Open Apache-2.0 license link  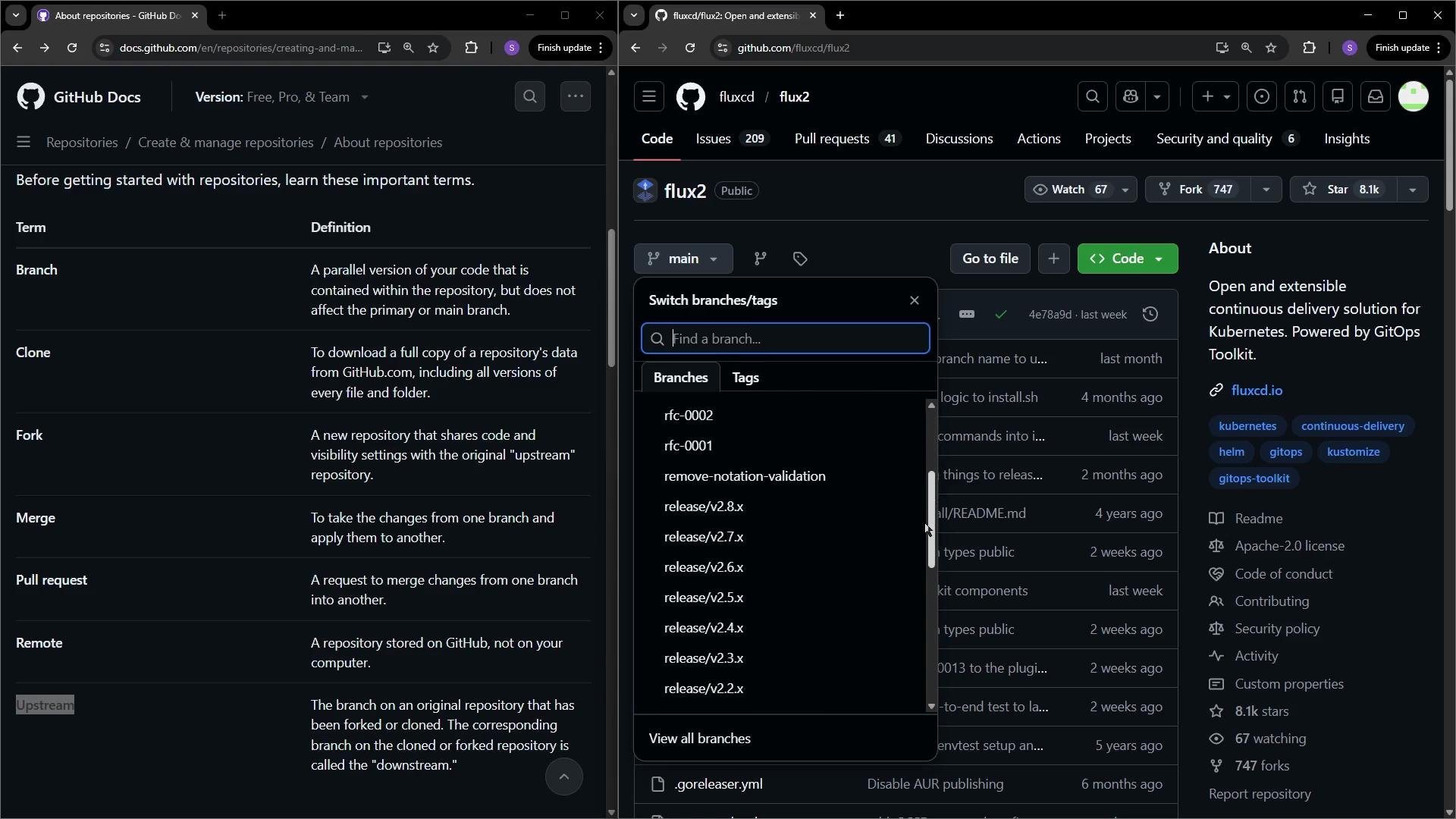1289,546
